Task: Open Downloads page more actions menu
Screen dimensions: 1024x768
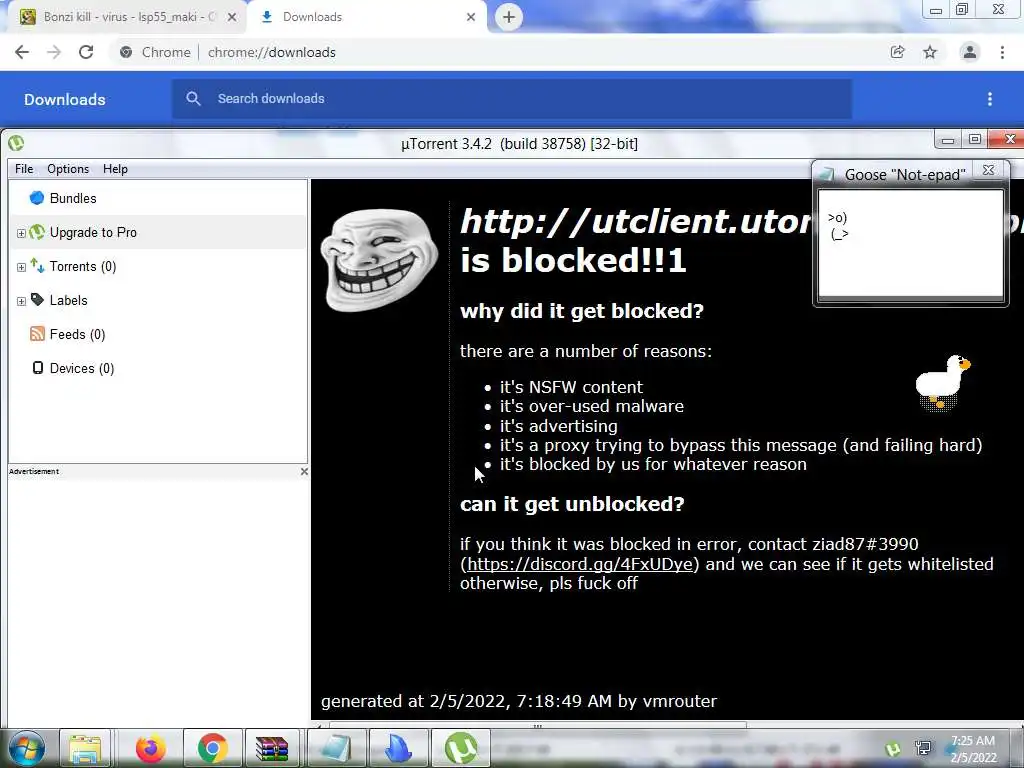Action: [x=990, y=99]
